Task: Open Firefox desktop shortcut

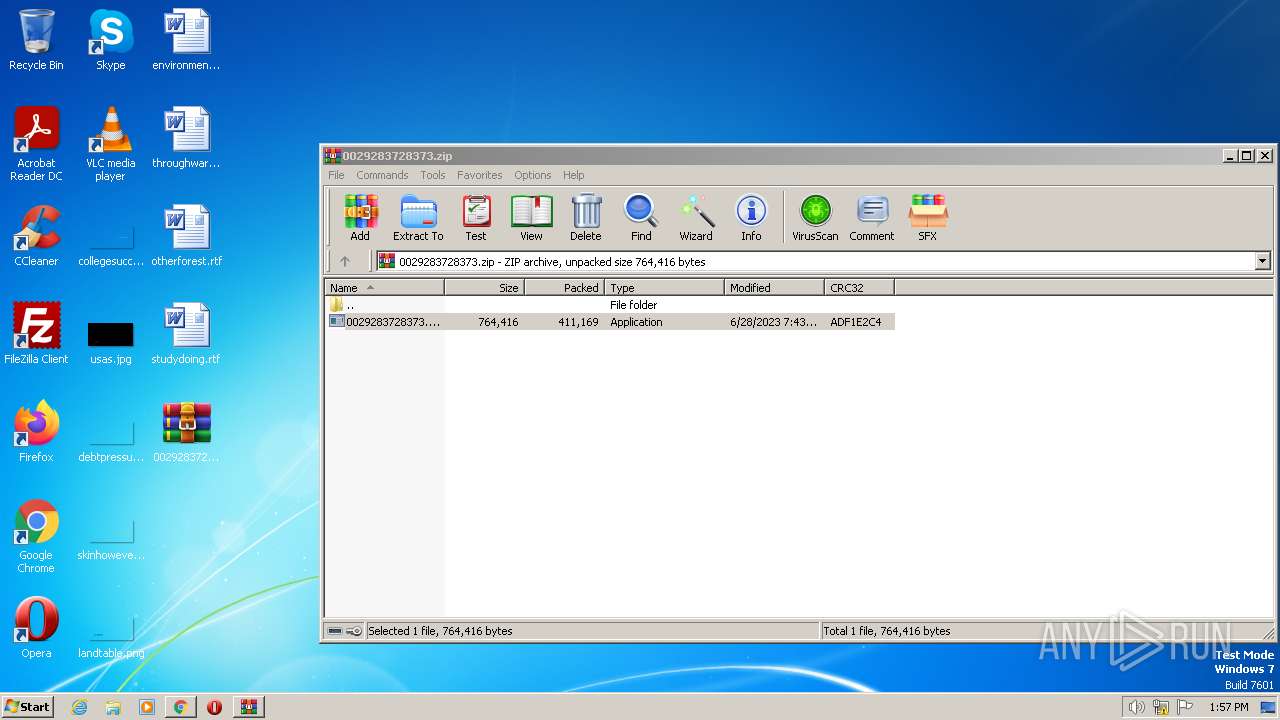Action: click(x=36, y=433)
